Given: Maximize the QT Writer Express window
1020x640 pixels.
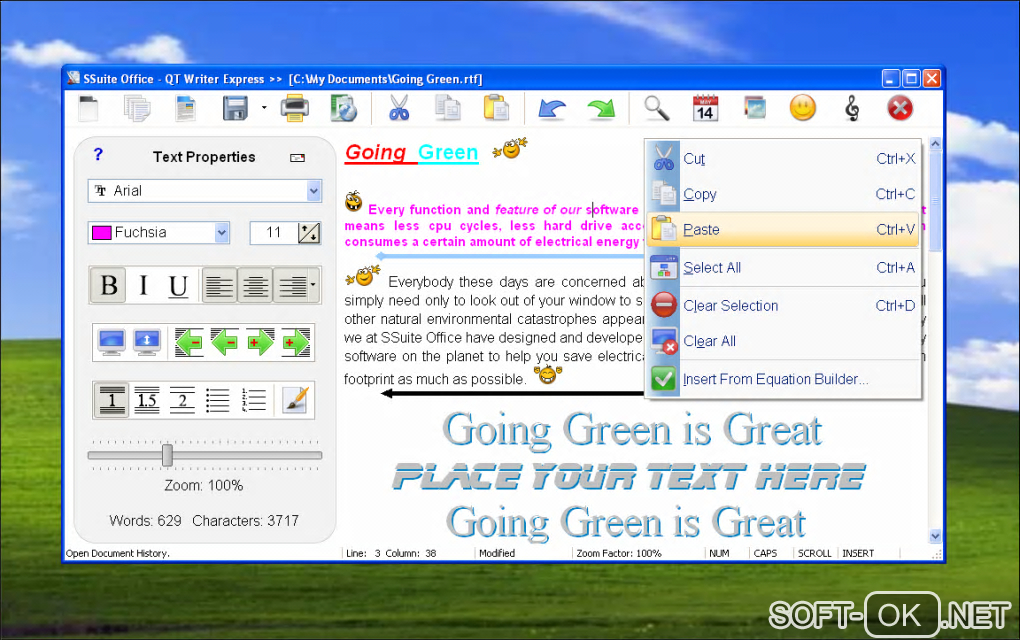Looking at the screenshot, I should [911, 79].
